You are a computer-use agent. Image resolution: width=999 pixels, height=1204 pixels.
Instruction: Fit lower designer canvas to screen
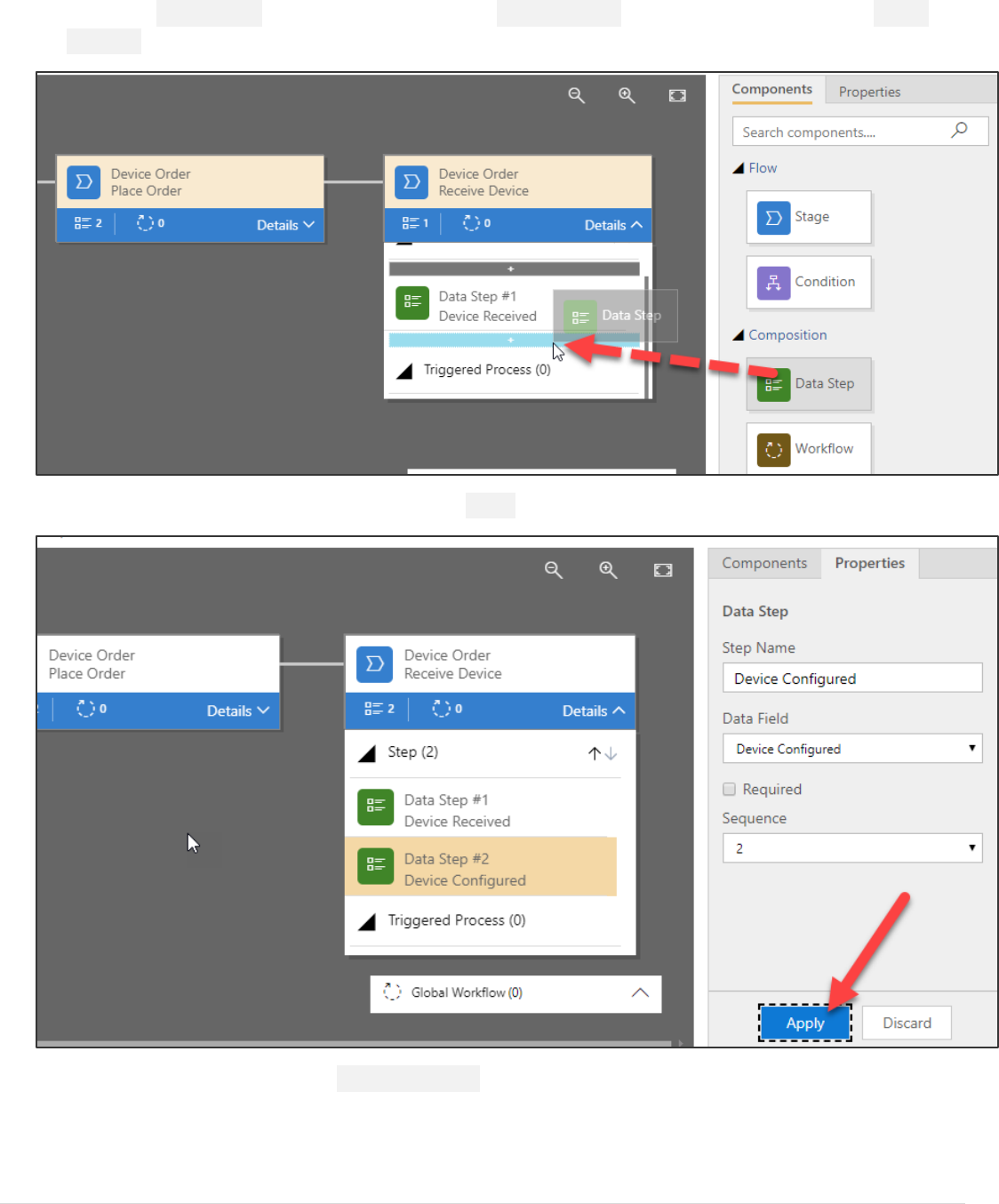(663, 570)
